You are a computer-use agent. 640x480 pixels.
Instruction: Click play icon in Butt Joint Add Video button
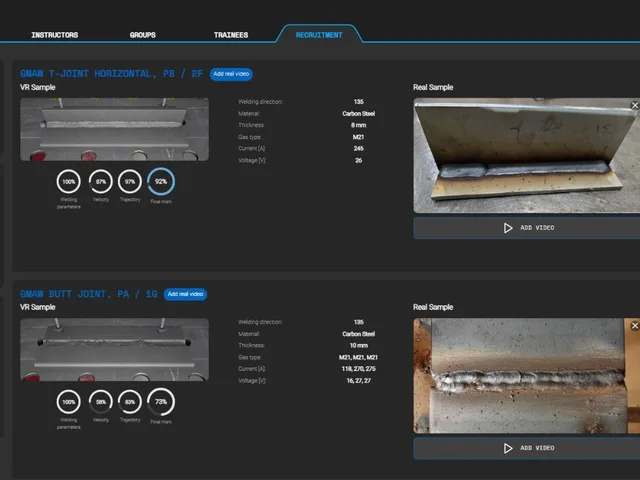click(508, 448)
